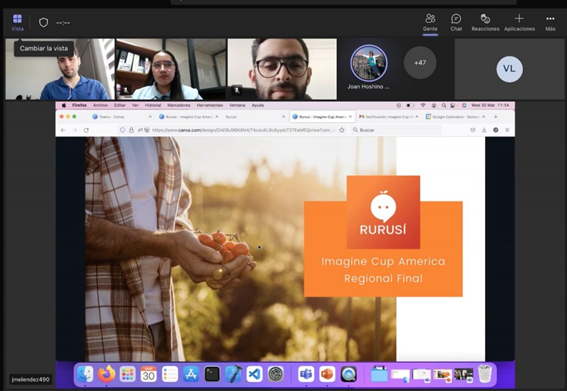The width and height of the screenshot is (567, 391).
Task: Show the +47 additional participants
Action: [x=420, y=63]
